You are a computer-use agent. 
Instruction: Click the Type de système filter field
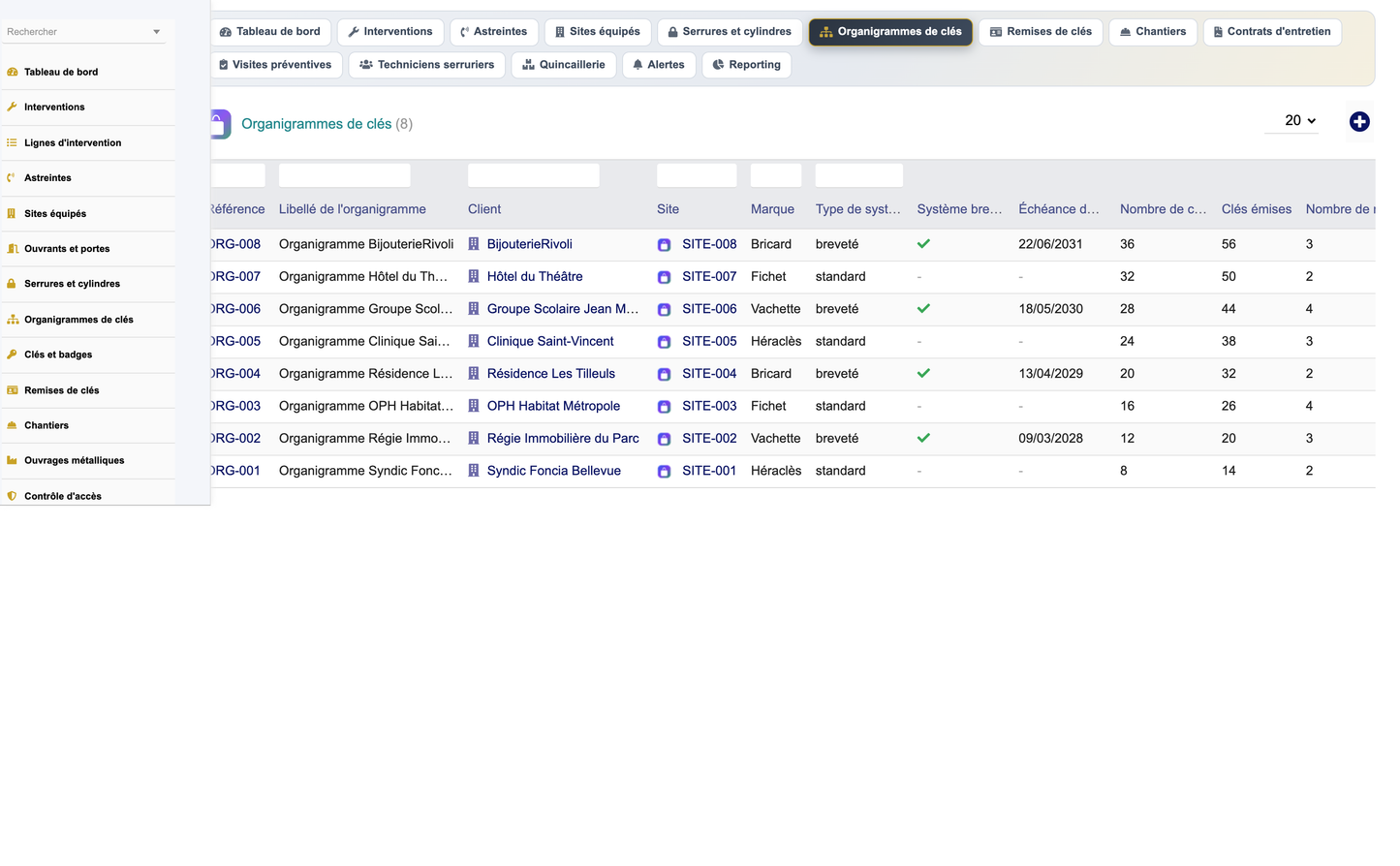859,175
